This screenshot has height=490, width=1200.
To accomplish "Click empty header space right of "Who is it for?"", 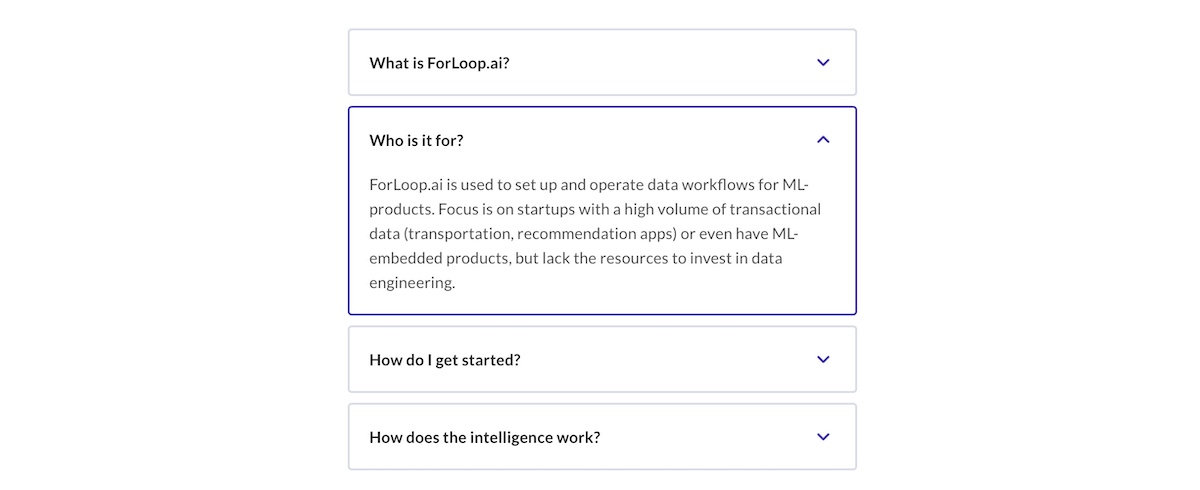I will coord(640,140).
